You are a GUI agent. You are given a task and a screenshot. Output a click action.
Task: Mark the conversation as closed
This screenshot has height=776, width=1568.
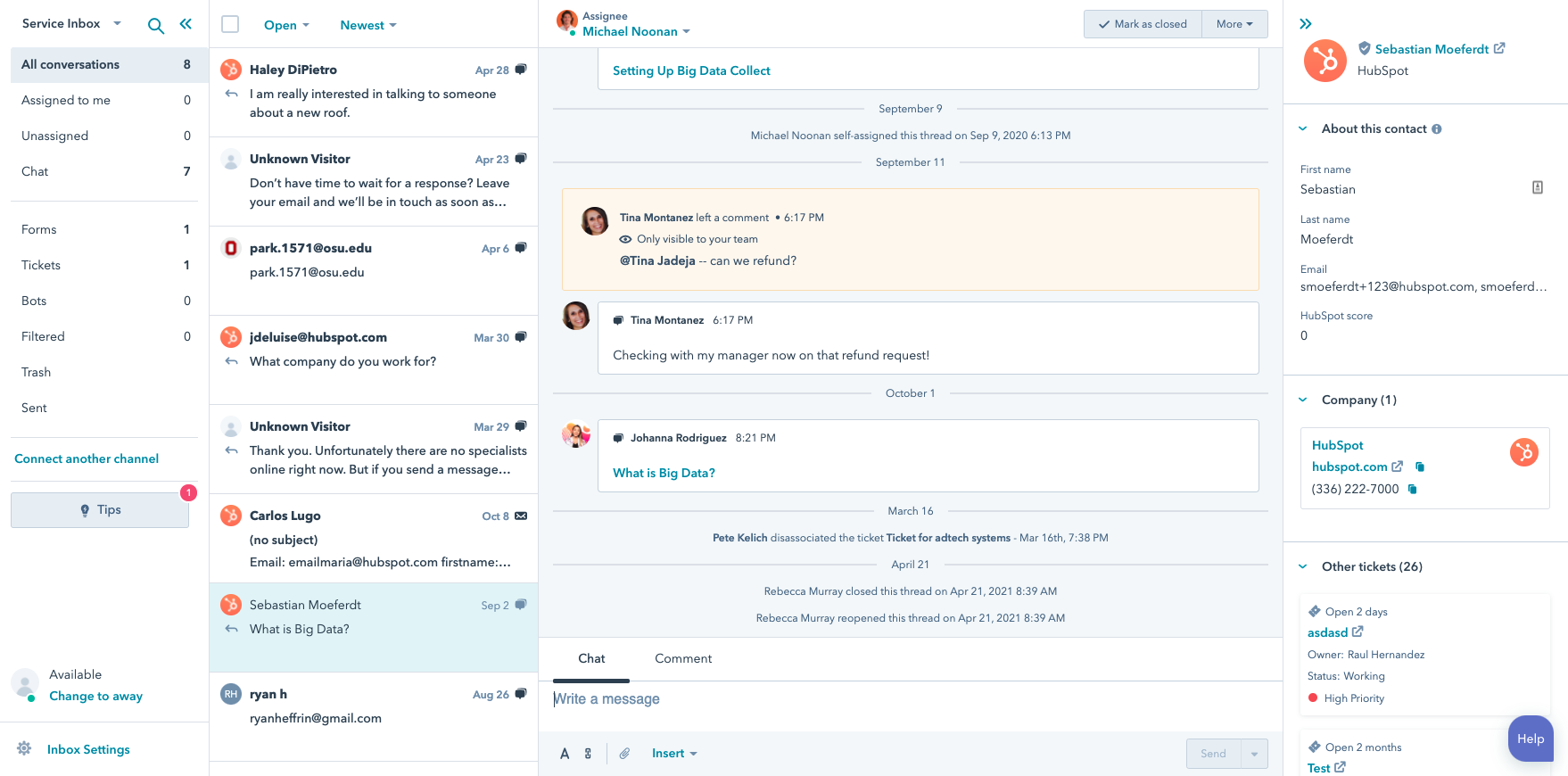[x=1143, y=24]
